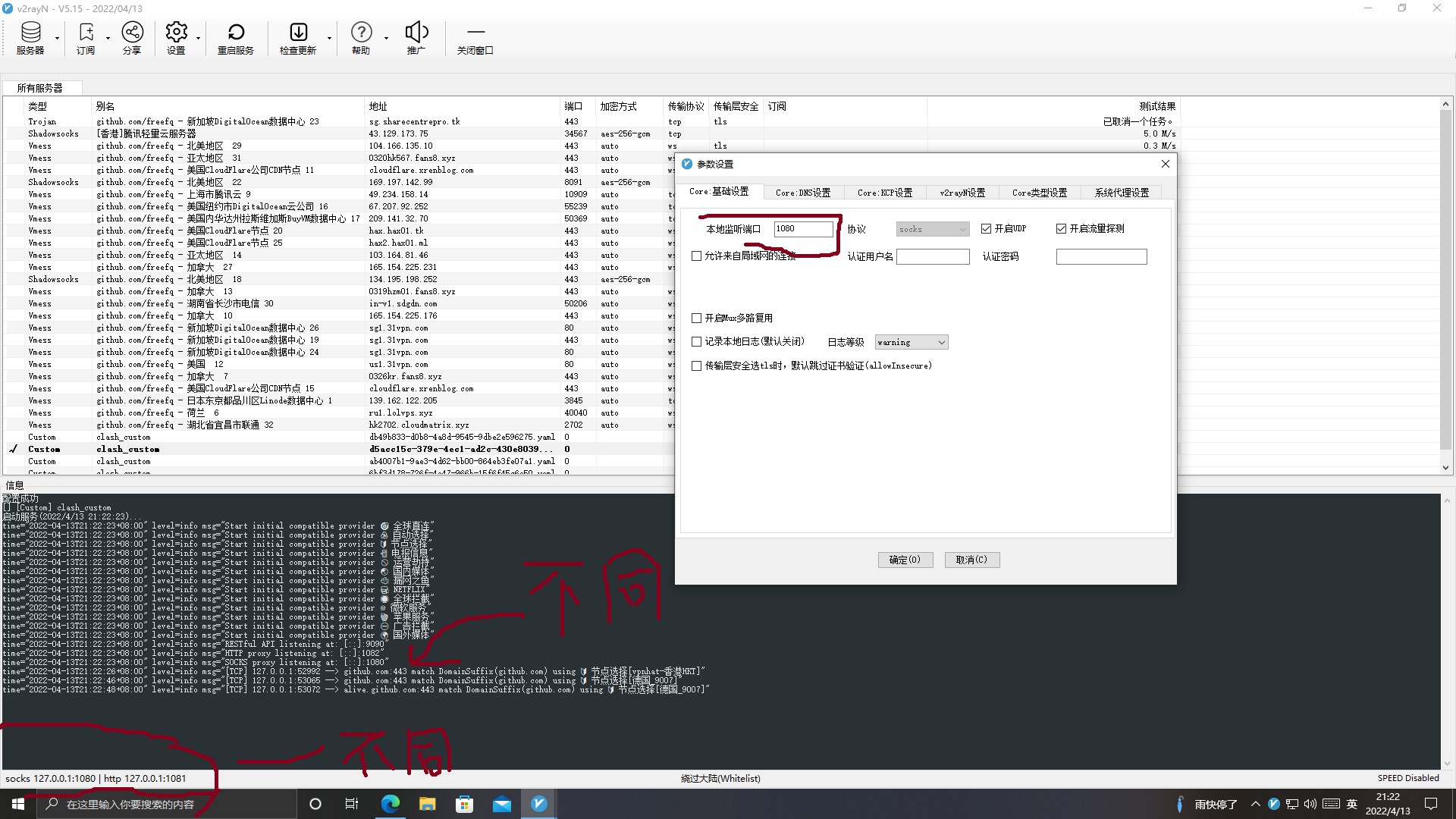
Task: Click the 取消(C) button
Action: click(x=971, y=560)
